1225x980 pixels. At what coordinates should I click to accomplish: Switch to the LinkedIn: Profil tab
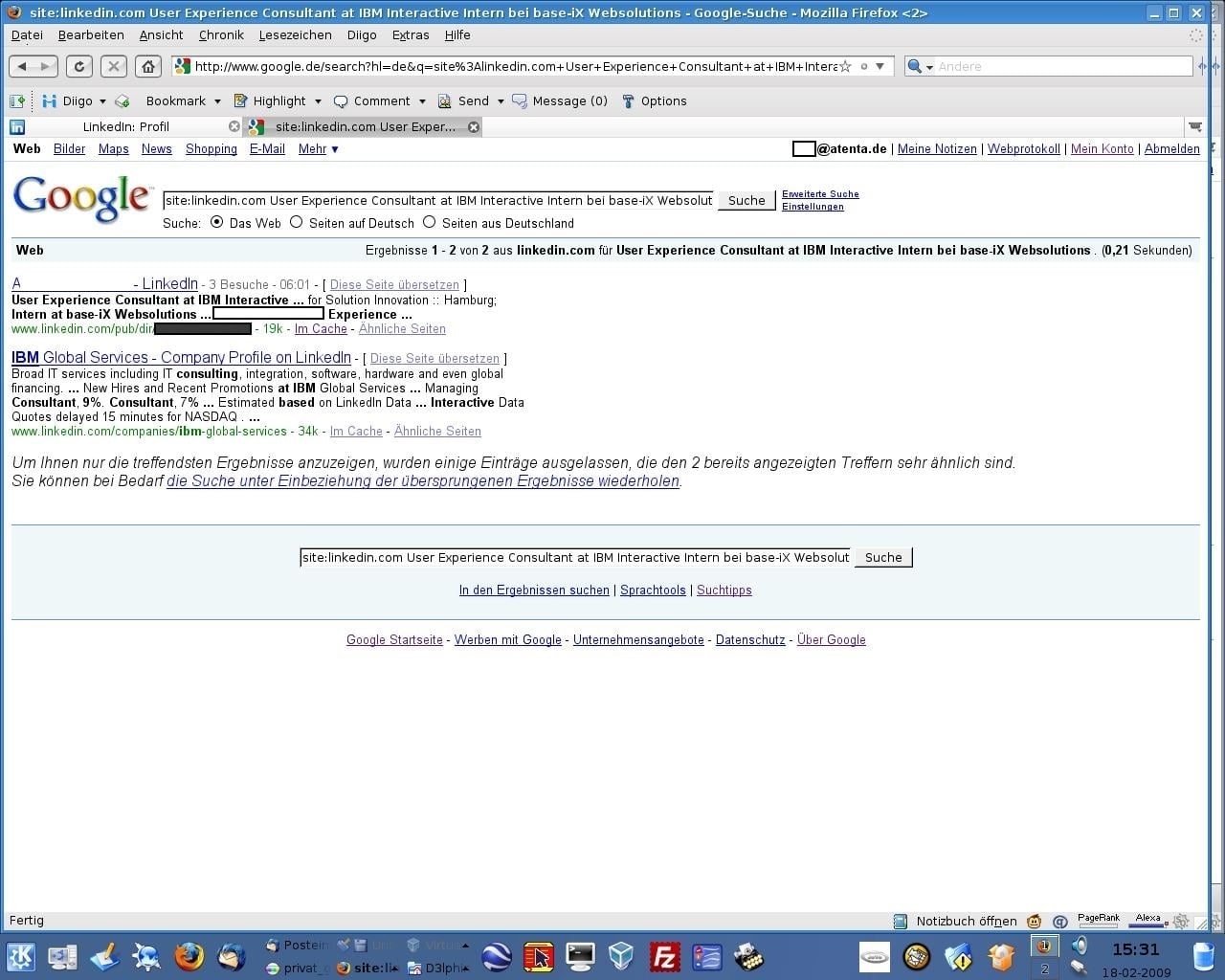click(125, 126)
